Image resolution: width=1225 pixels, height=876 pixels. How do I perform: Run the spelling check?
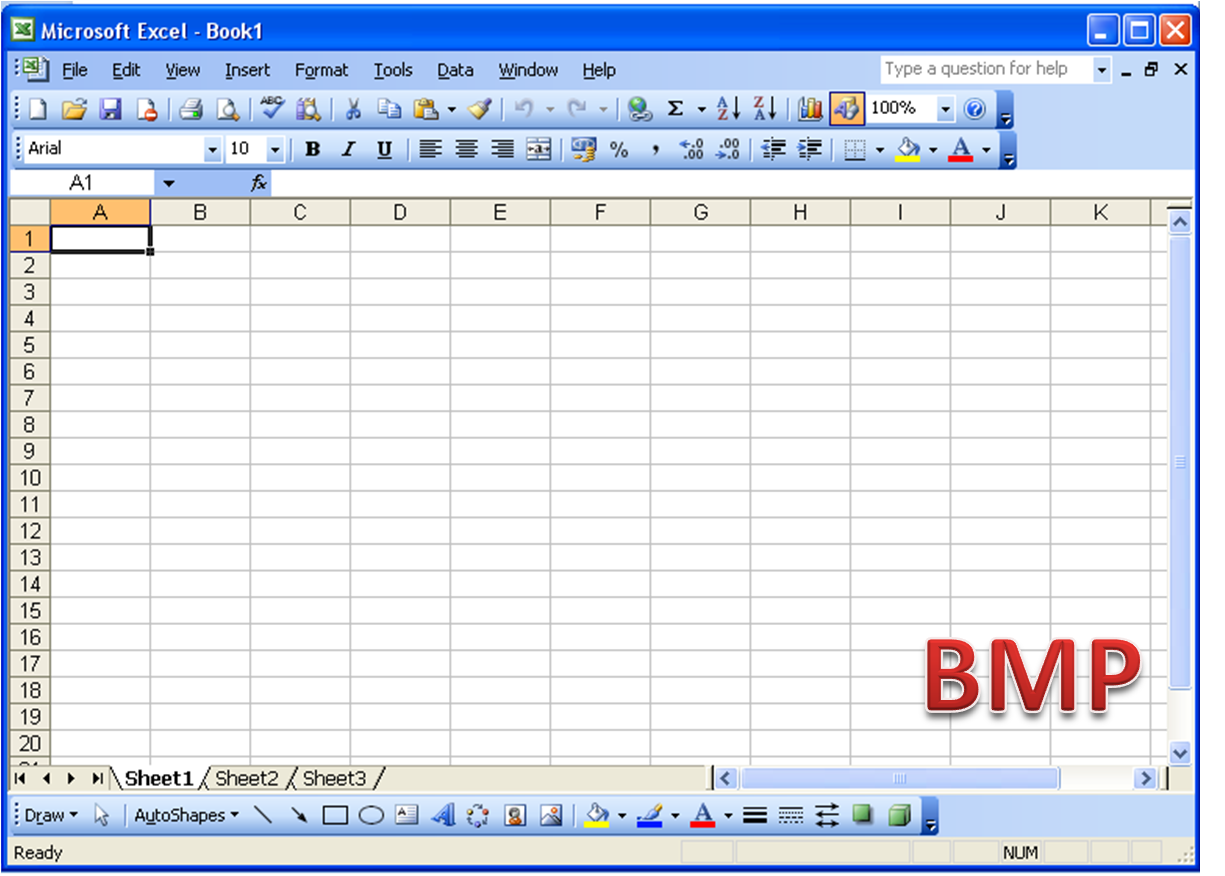click(x=272, y=109)
